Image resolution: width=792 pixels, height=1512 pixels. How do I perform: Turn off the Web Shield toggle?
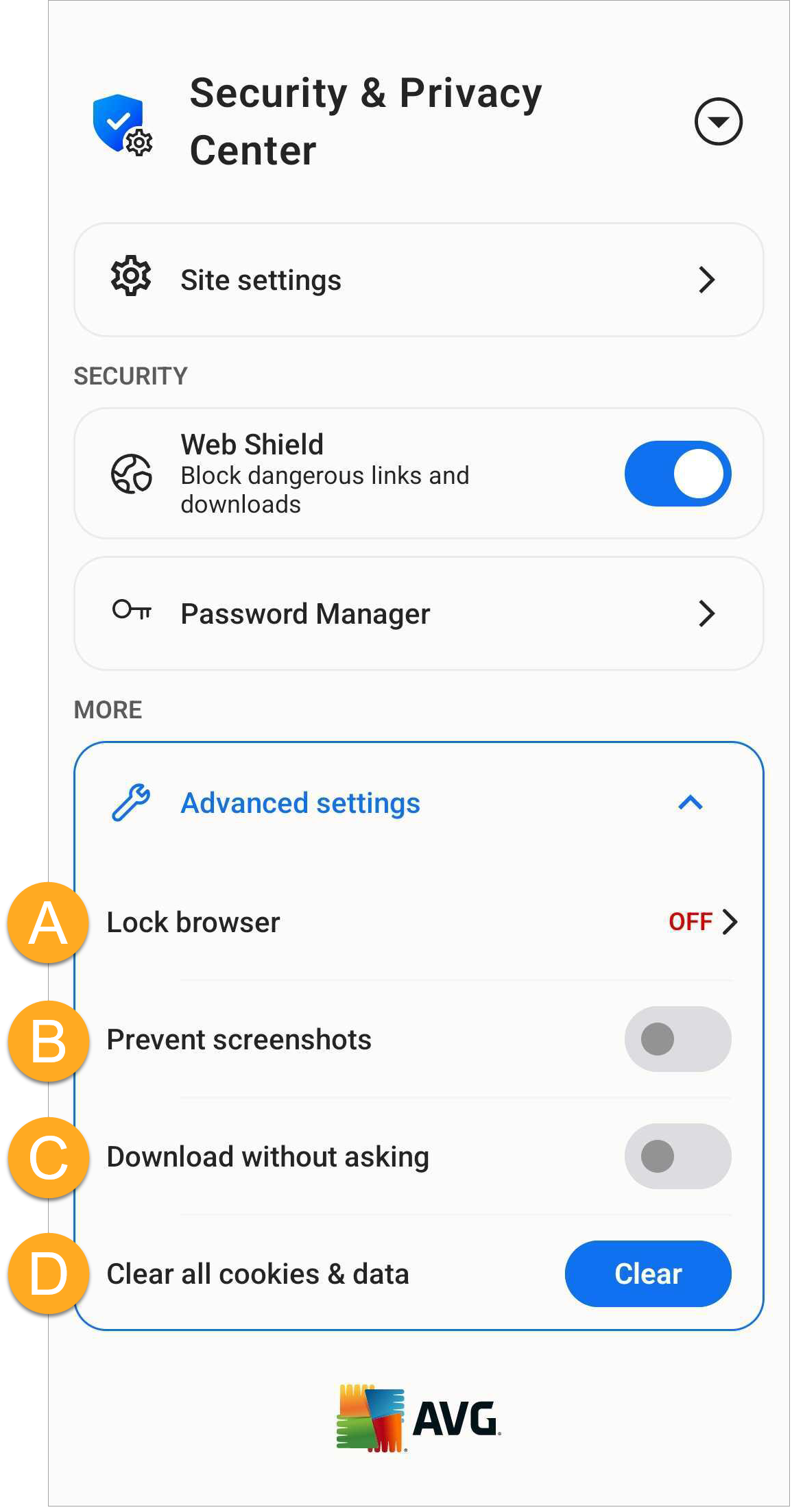677,474
